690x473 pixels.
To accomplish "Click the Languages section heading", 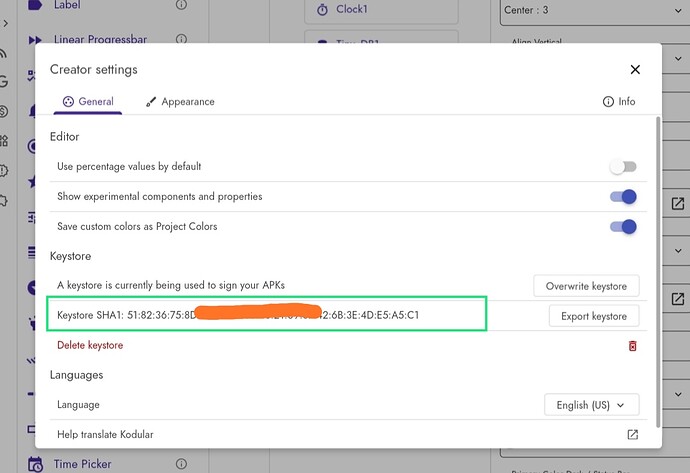I will (77, 375).
